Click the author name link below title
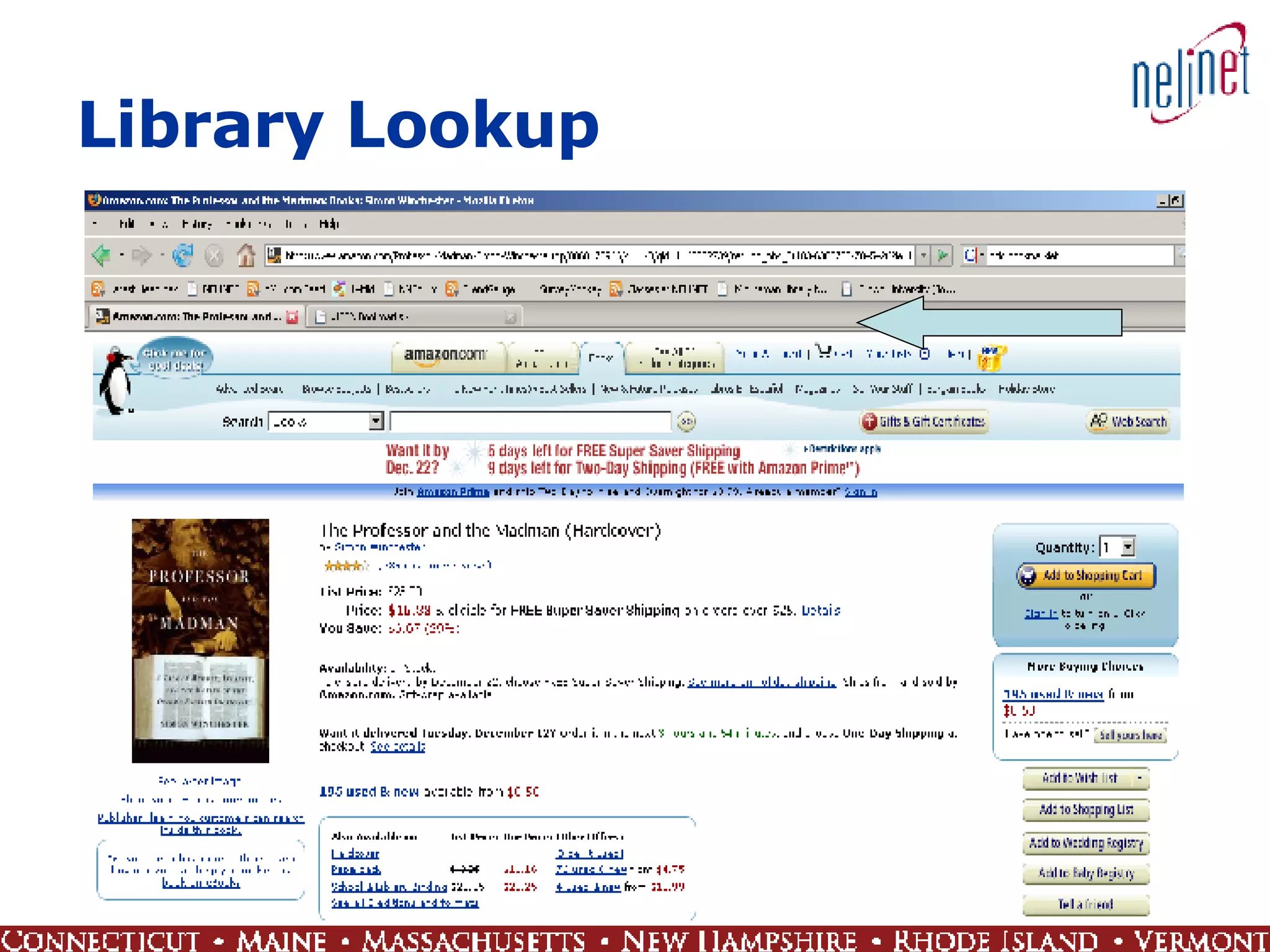Screen dimensions: 1270x952 [x=380, y=547]
